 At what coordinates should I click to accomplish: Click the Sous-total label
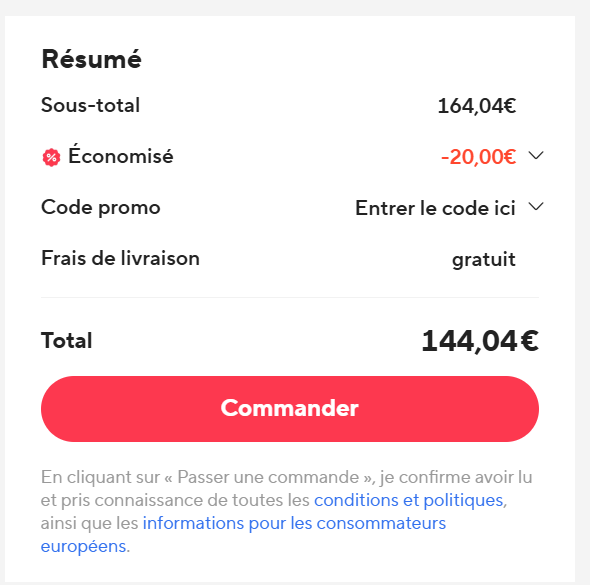point(90,105)
